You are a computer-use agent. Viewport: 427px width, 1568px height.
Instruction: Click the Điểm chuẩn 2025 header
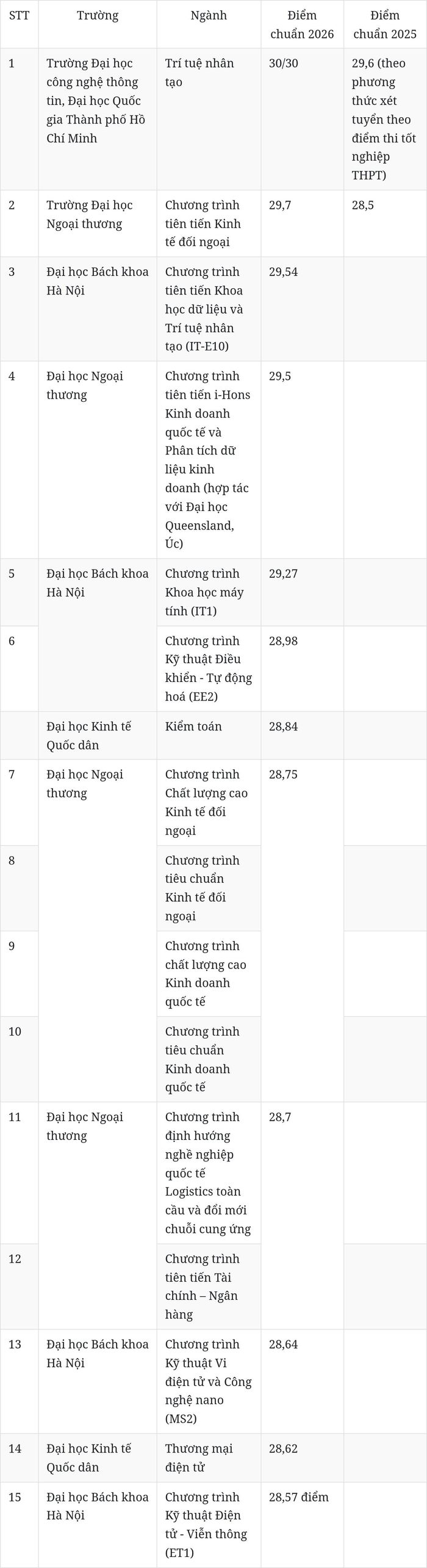tap(385, 24)
